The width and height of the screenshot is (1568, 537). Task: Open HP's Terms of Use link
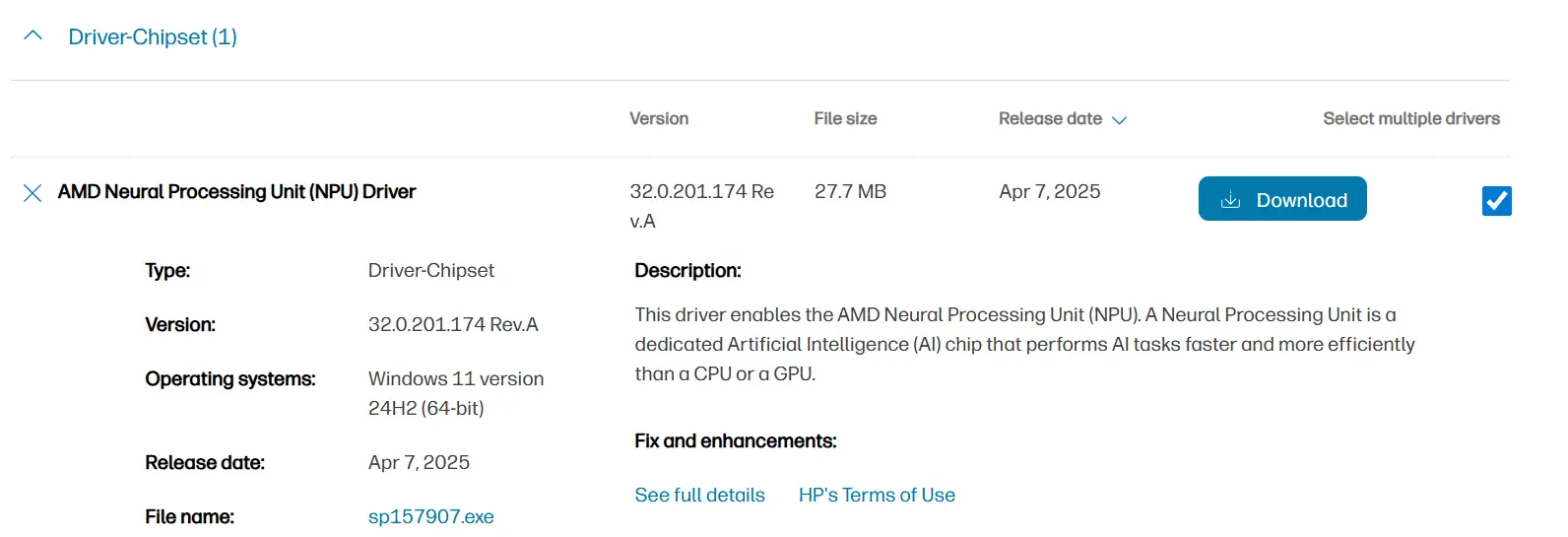click(x=877, y=496)
